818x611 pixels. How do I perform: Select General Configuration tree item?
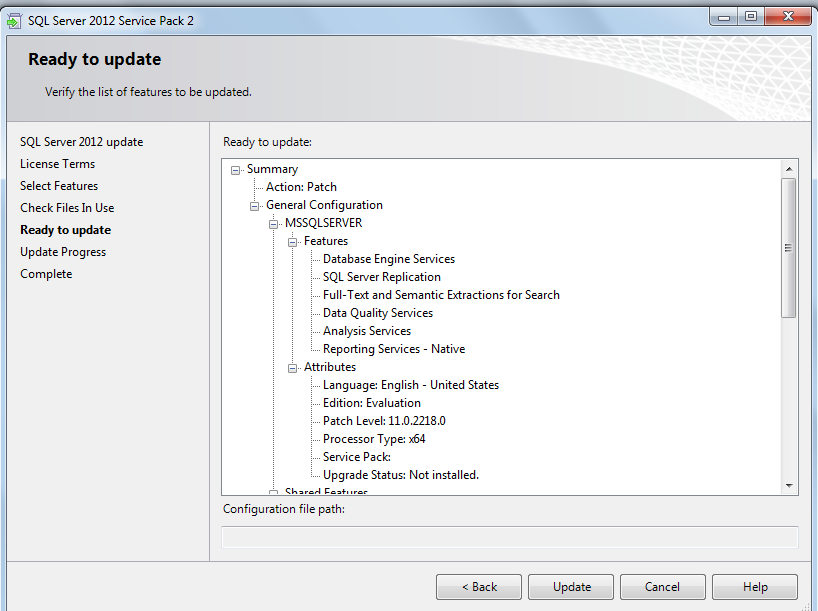[324, 205]
